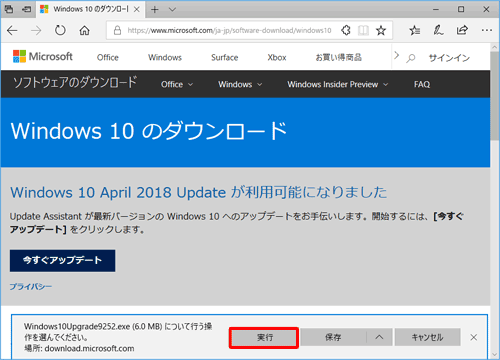
Task: Click the forward navigation arrow
Action: tap(36, 31)
